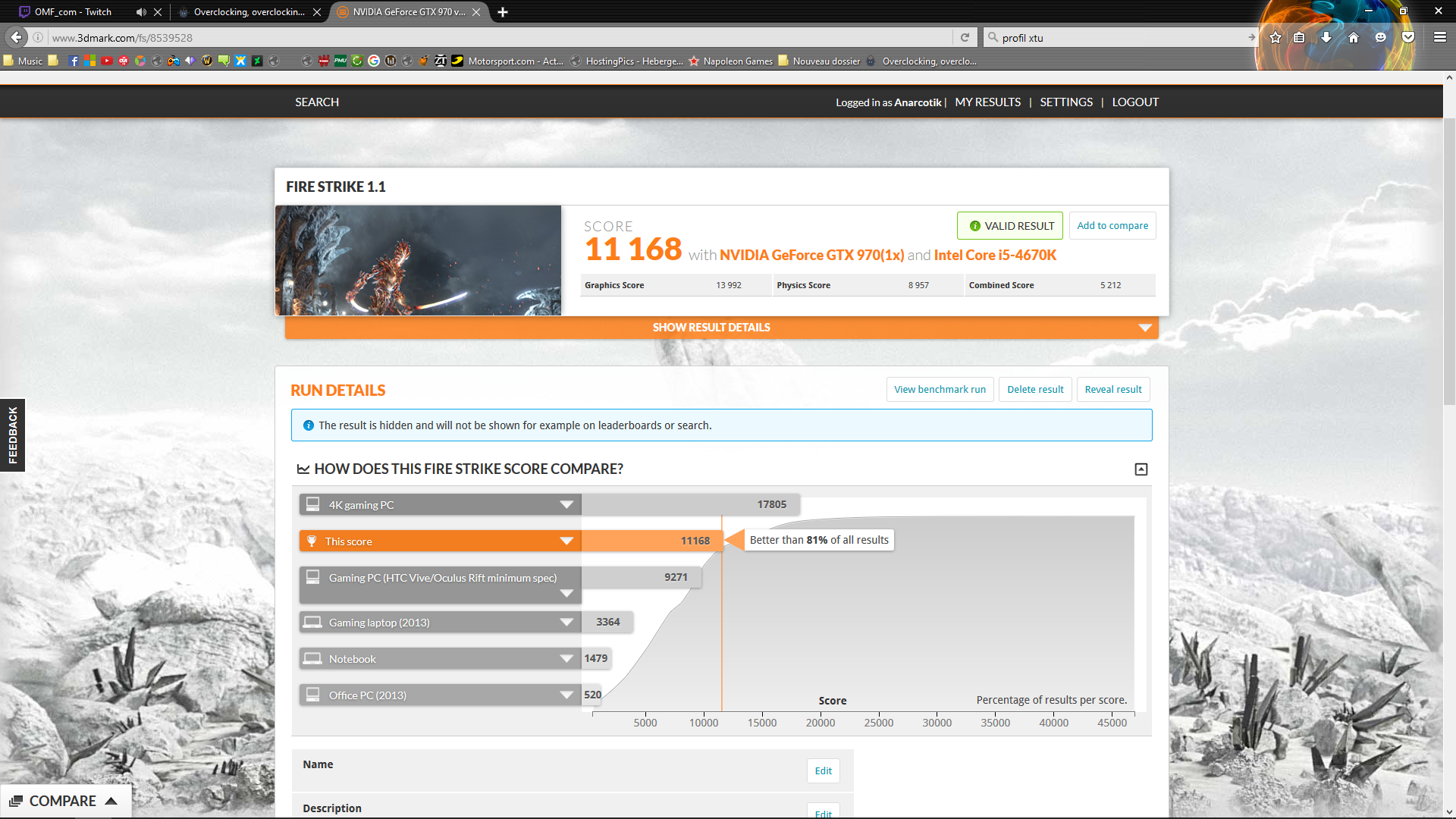Open SETTINGS page
The height and width of the screenshot is (819, 1456).
1066,102
